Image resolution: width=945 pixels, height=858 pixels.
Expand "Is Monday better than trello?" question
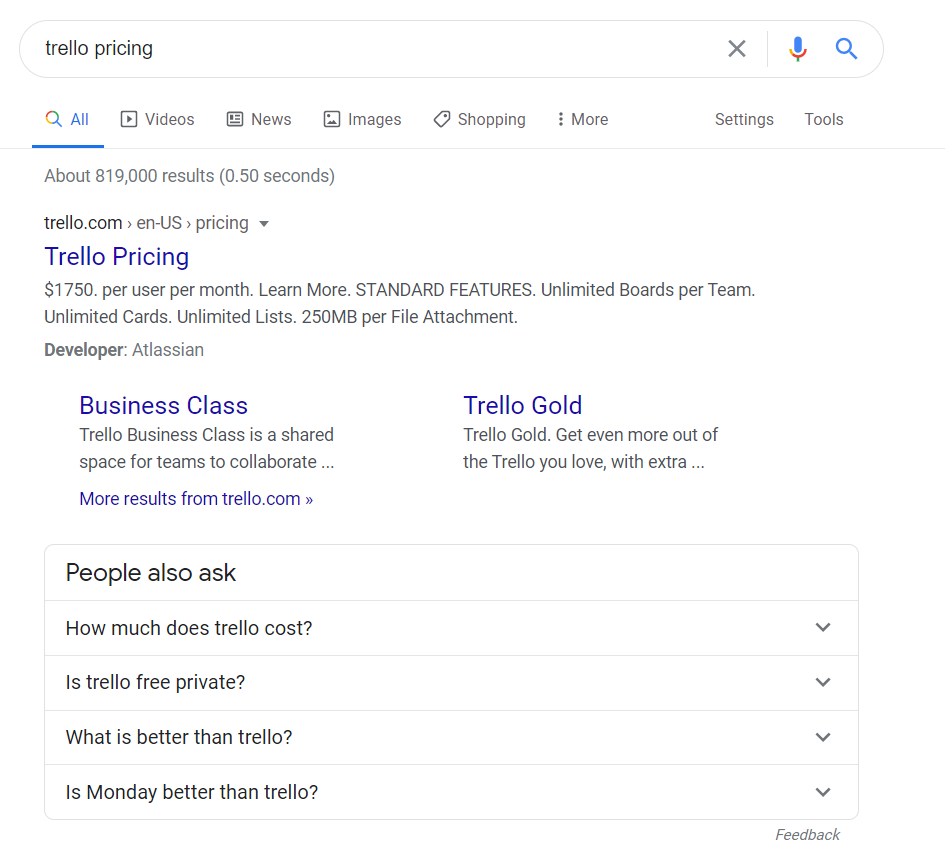click(x=451, y=793)
